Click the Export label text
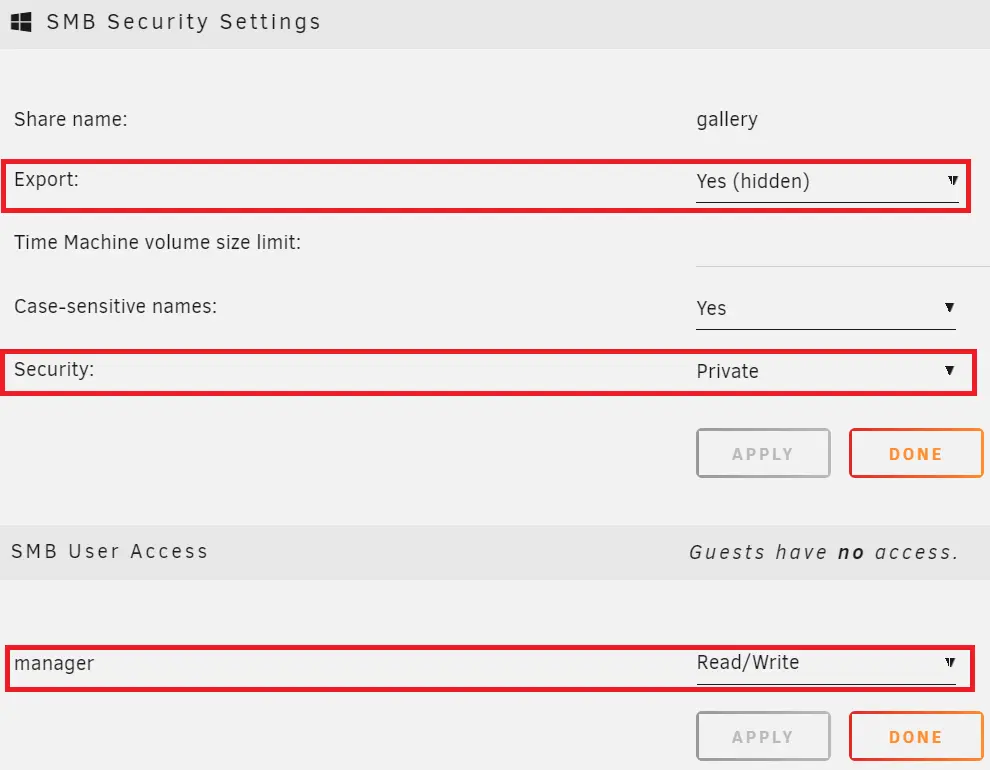The width and height of the screenshot is (990, 770). (x=46, y=179)
